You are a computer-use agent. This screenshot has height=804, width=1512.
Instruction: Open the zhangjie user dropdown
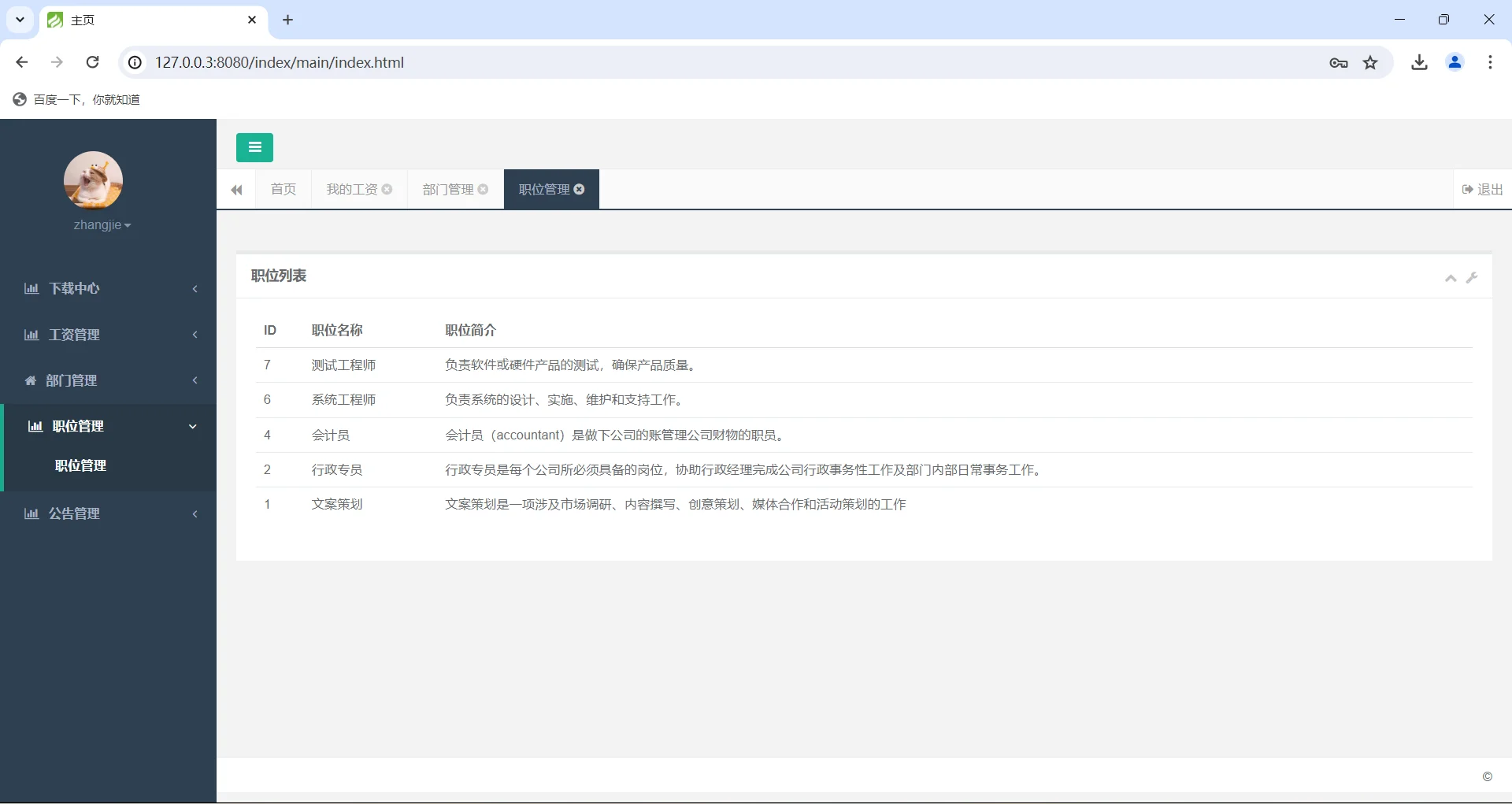point(102,224)
